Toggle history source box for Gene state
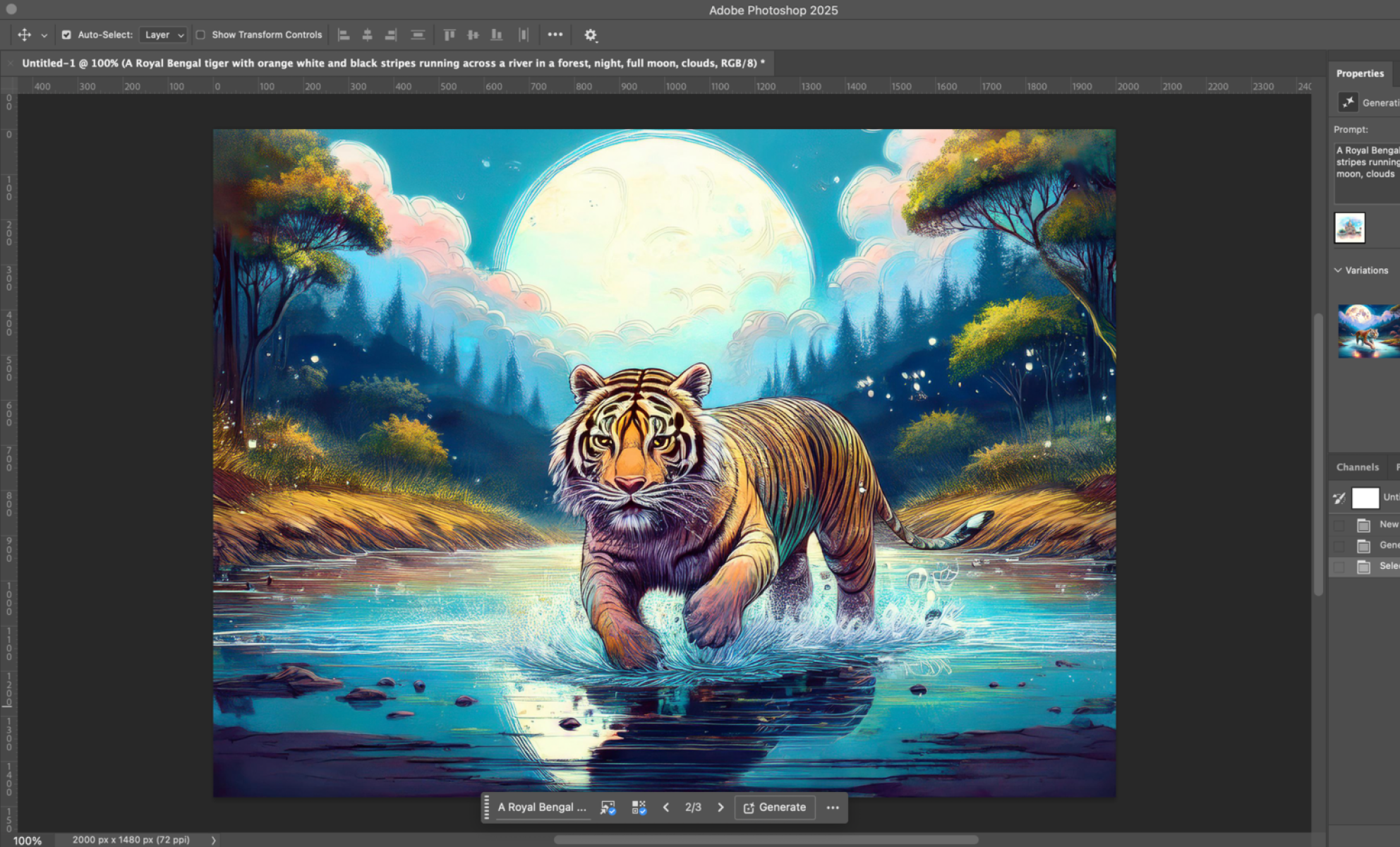Viewport: 1400px width, 847px height. pyautogui.click(x=1339, y=546)
